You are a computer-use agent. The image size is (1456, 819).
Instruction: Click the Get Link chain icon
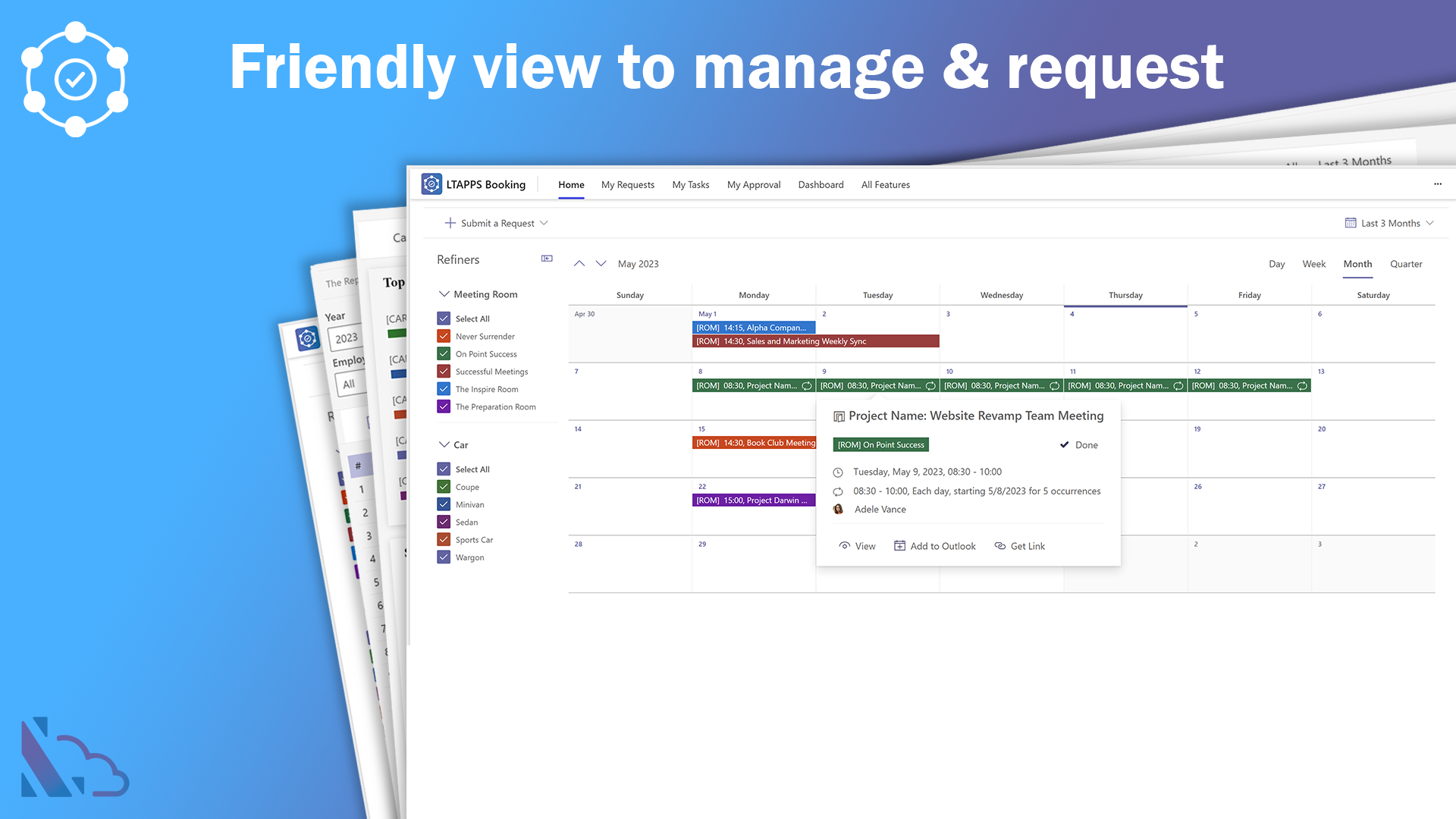(1000, 546)
